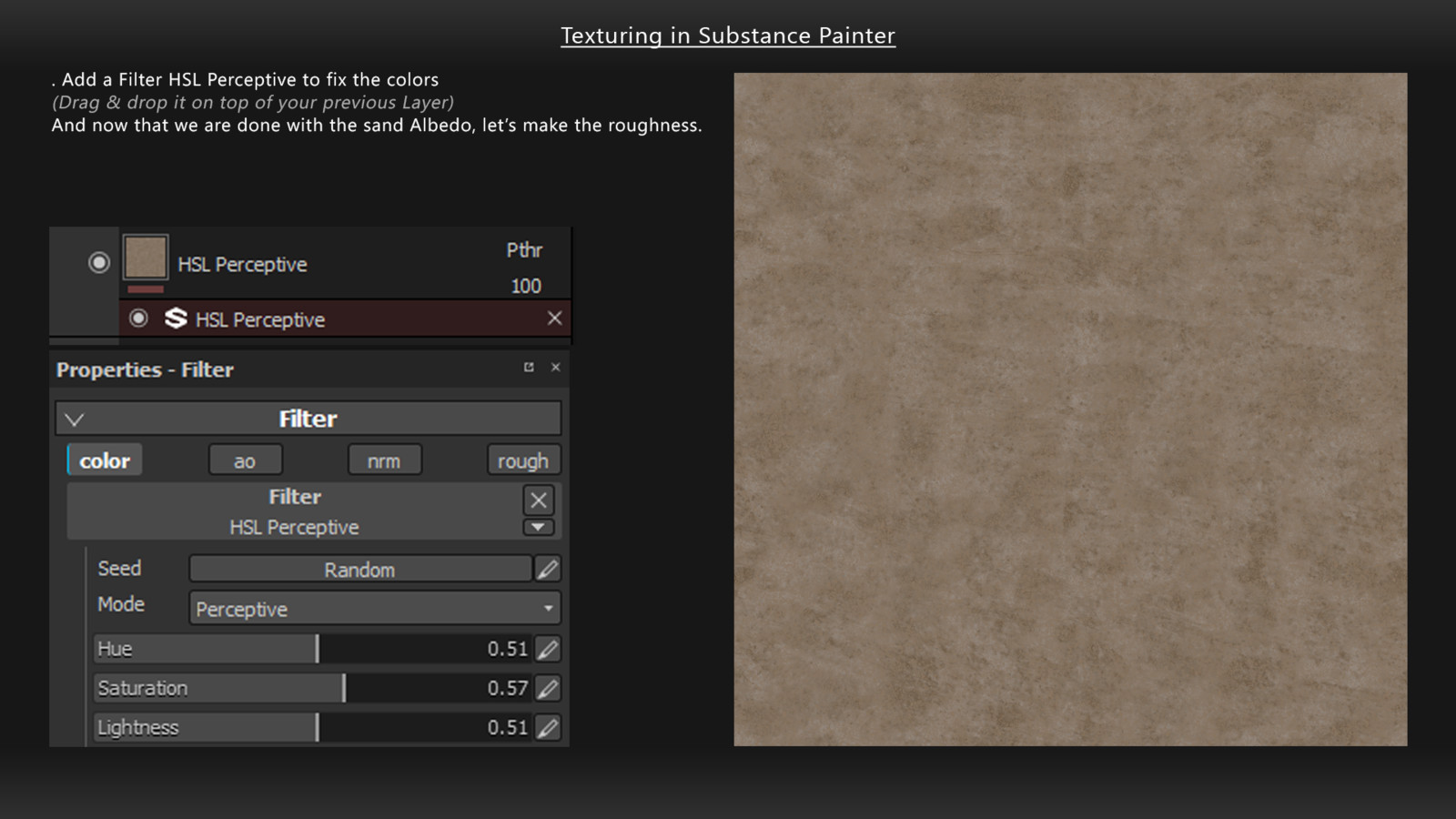Click the Properties - Filter panel title
The height and width of the screenshot is (819, 1456).
click(146, 369)
